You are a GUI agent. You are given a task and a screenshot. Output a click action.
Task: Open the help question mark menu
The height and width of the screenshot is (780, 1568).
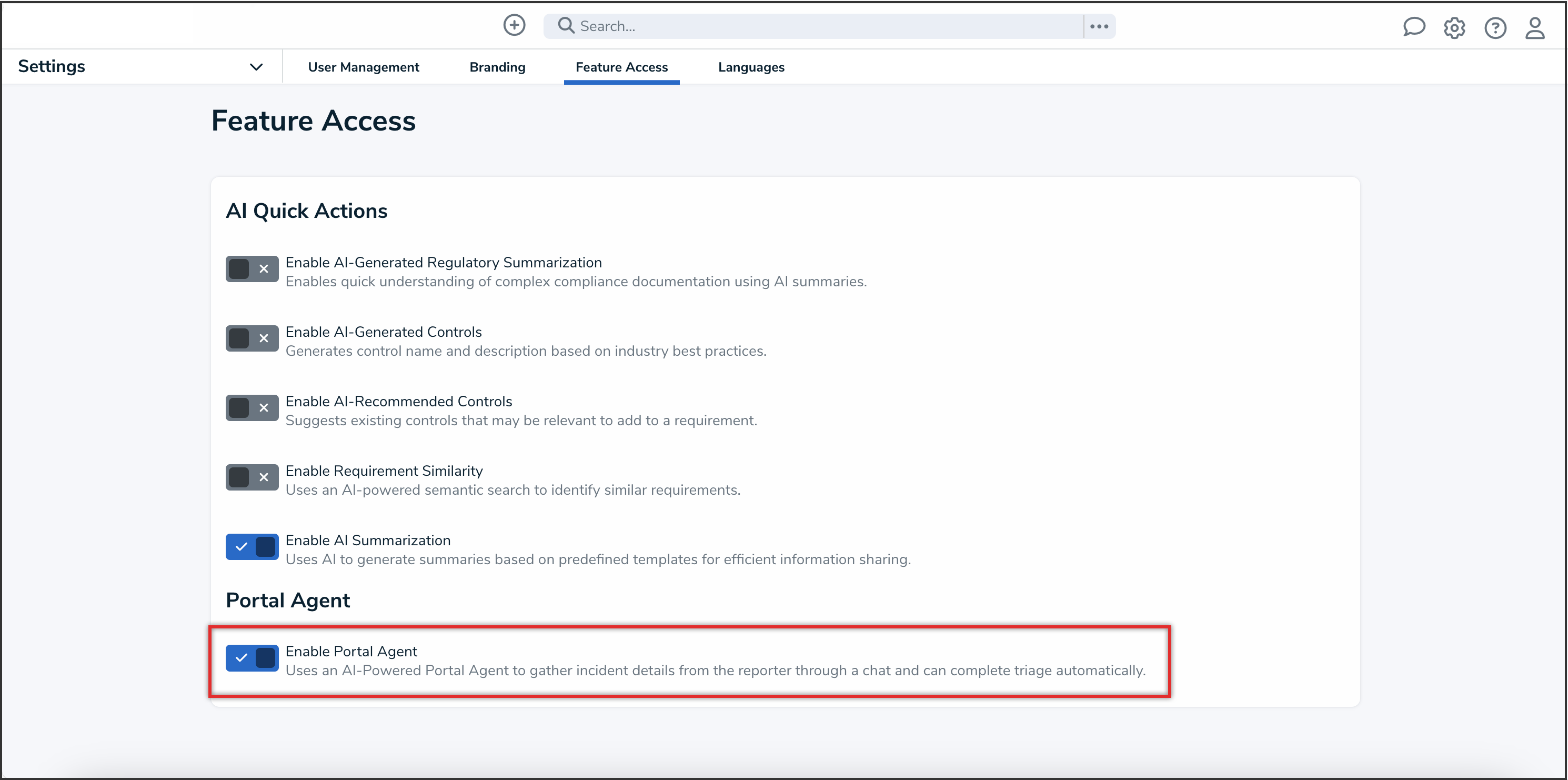1495,28
